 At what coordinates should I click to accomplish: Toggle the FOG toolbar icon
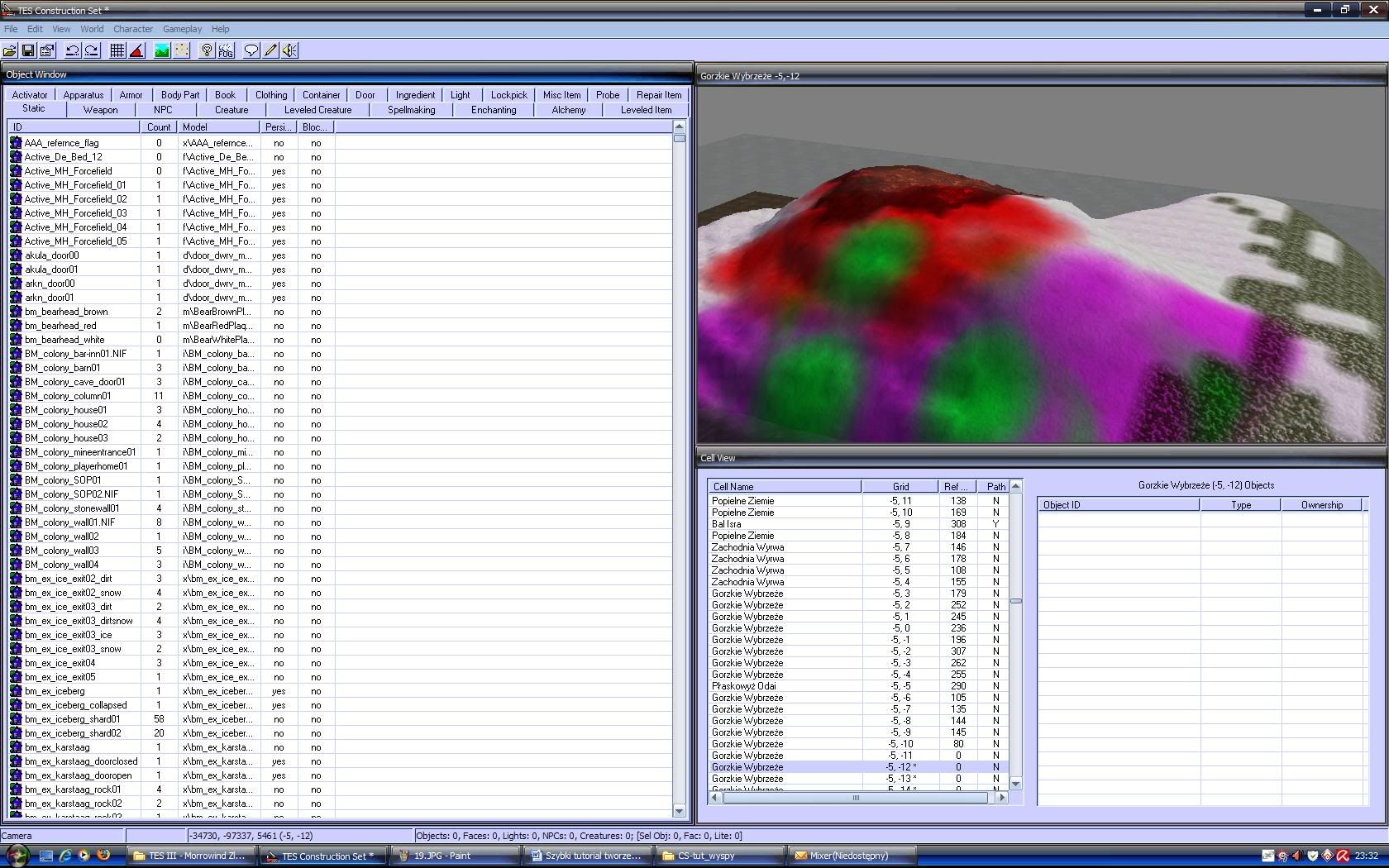pyautogui.click(x=226, y=50)
